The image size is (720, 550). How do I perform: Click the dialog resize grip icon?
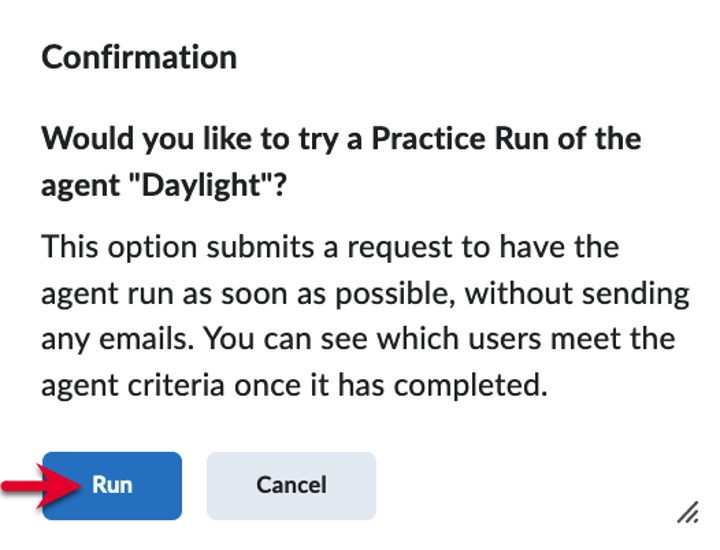pyautogui.click(x=687, y=513)
